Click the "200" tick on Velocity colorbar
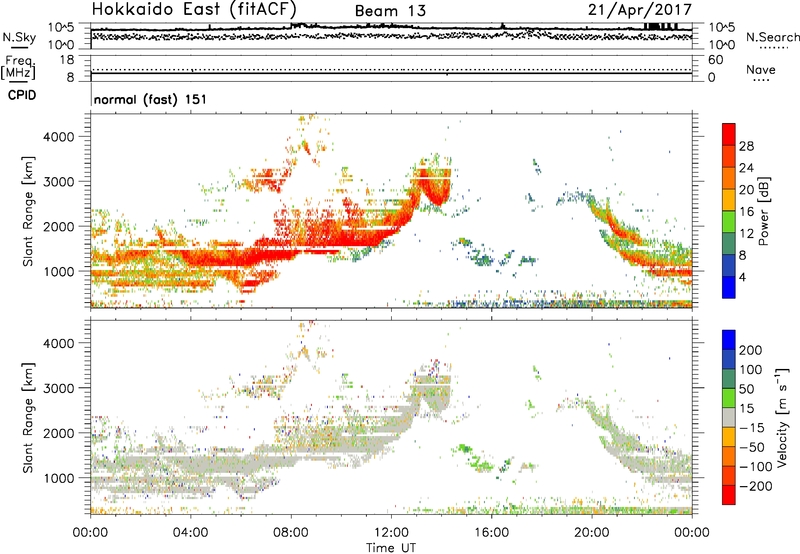 [751, 350]
